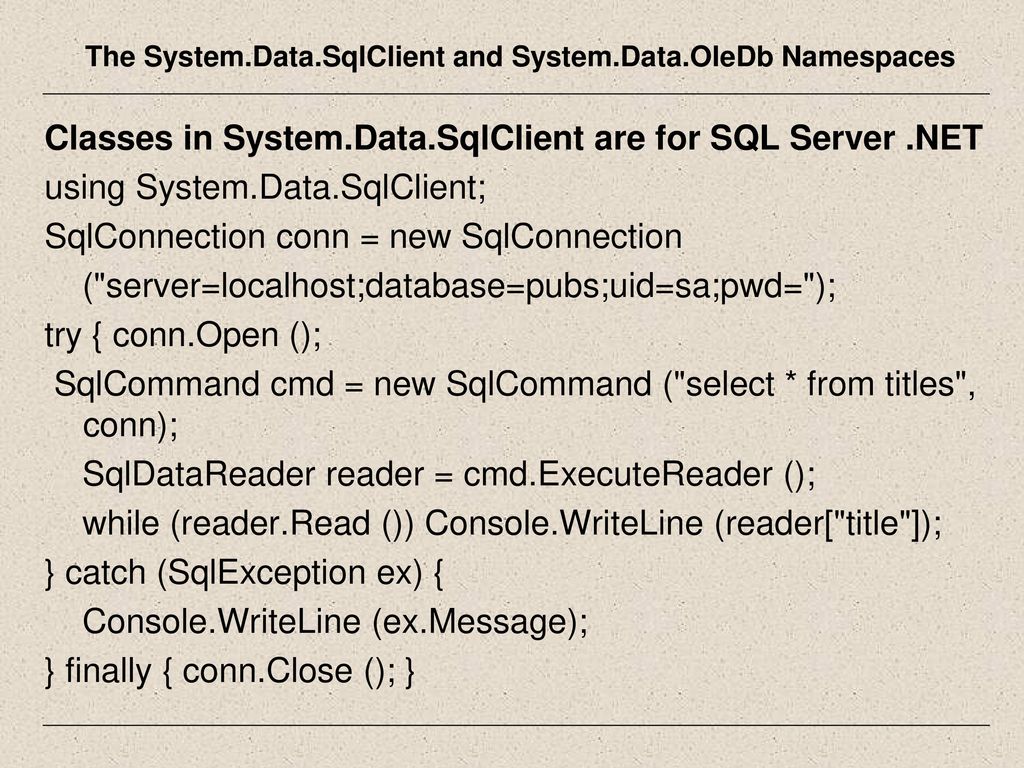The width and height of the screenshot is (1024, 768).
Task: Click the 'try { conn.Open ();' line
Action: pyautogui.click(x=183, y=336)
